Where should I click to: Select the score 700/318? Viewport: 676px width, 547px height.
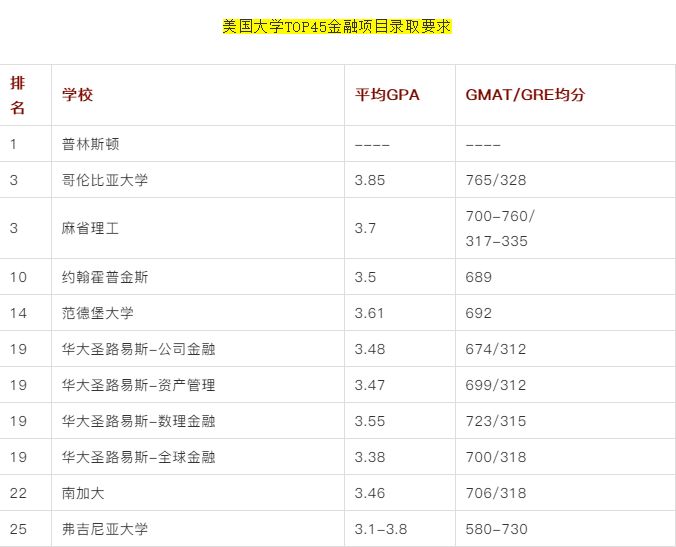tap(496, 457)
